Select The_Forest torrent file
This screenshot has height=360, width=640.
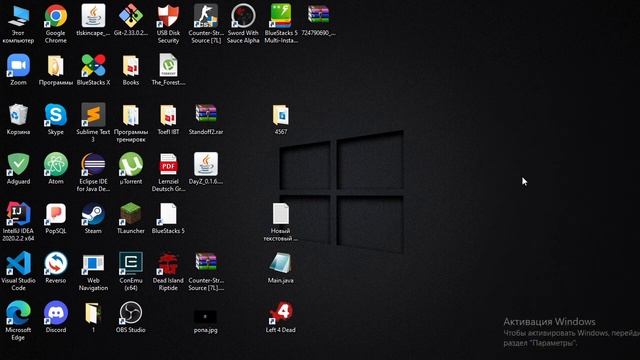pos(168,65)
